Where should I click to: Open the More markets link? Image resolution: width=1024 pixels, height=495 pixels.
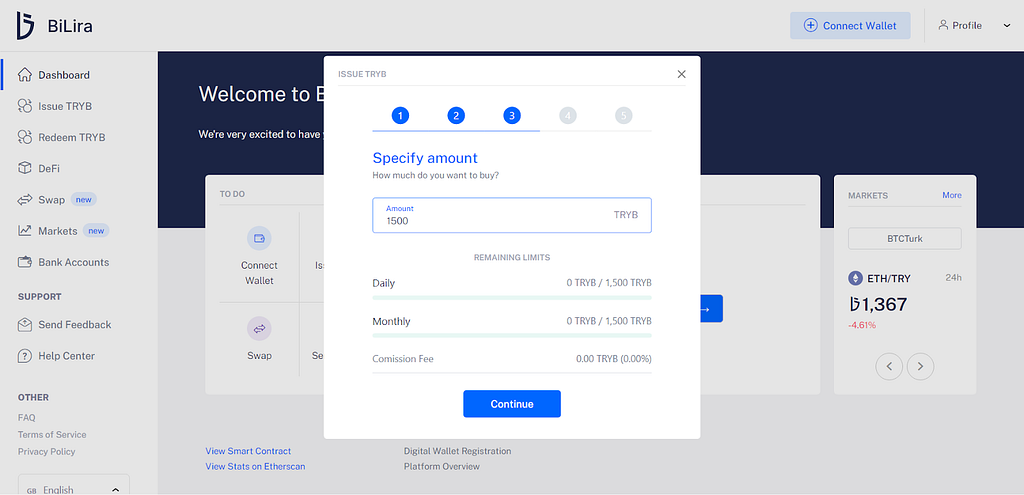click(x=952, y=195)
